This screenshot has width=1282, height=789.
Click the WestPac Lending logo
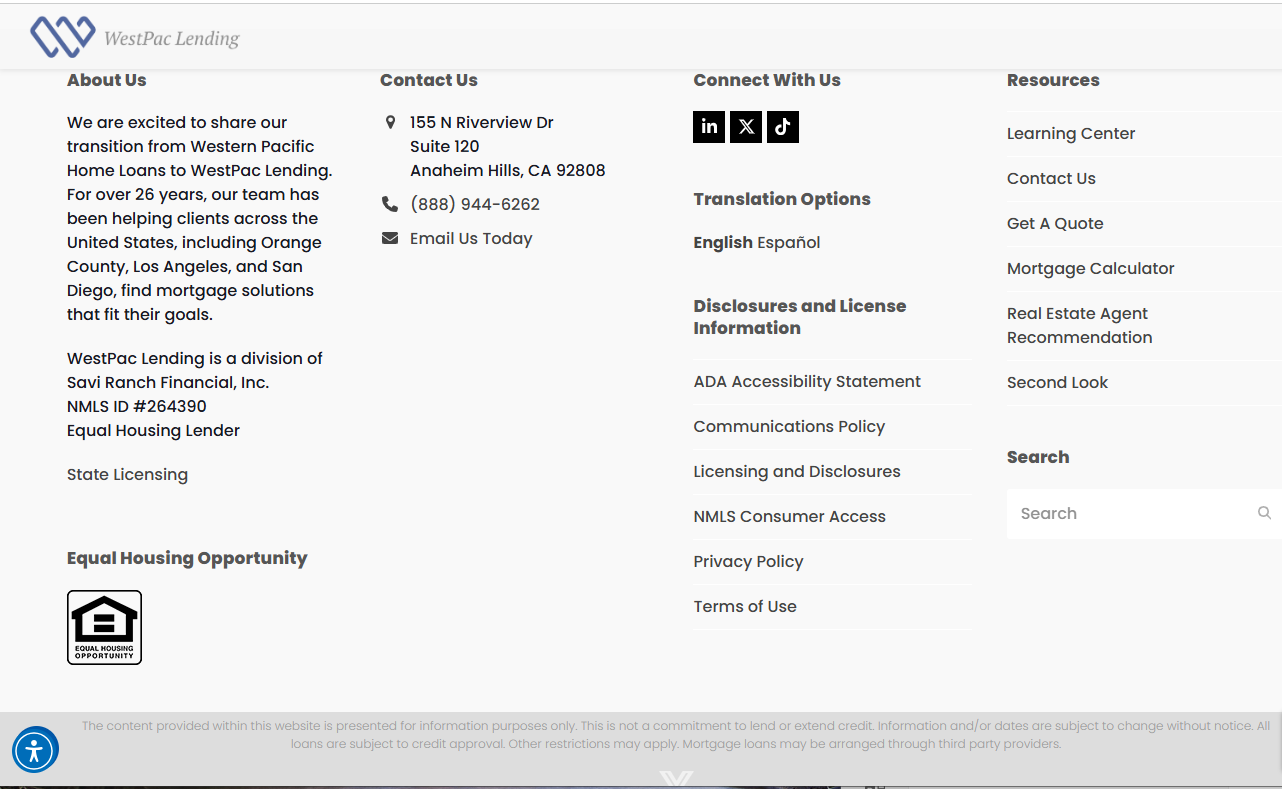(x=135, y=38)
